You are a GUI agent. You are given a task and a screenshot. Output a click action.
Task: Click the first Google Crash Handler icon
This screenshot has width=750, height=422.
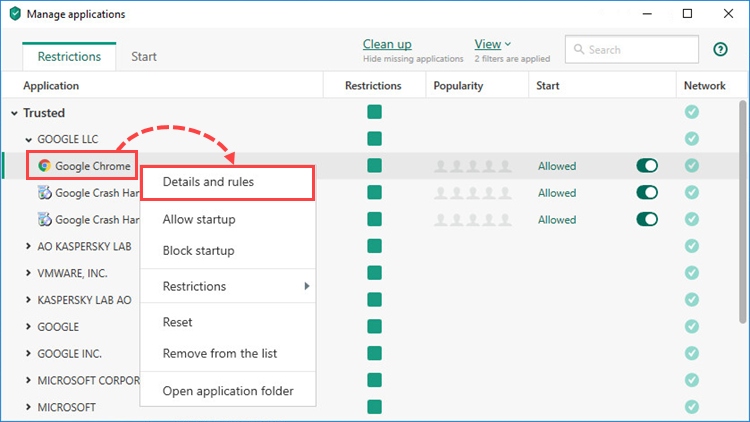point(44,193)
